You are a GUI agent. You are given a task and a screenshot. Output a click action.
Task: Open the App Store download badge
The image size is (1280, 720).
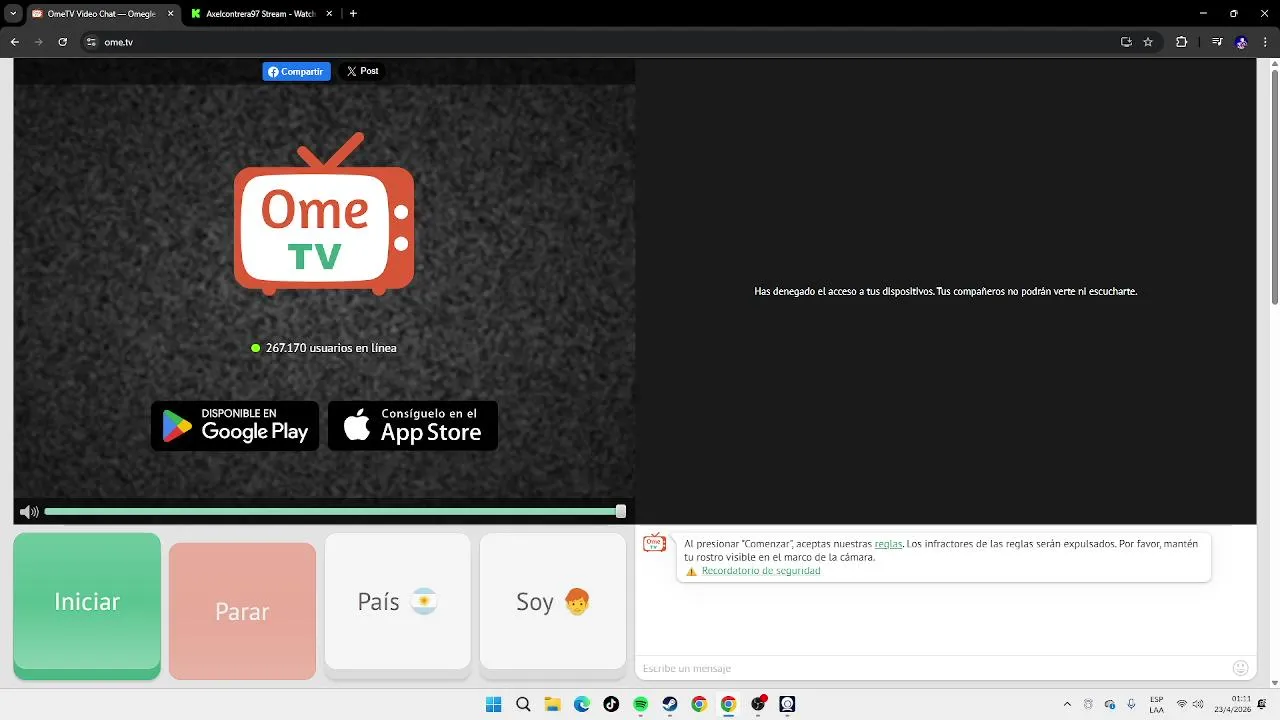click(x=413, y=425)
